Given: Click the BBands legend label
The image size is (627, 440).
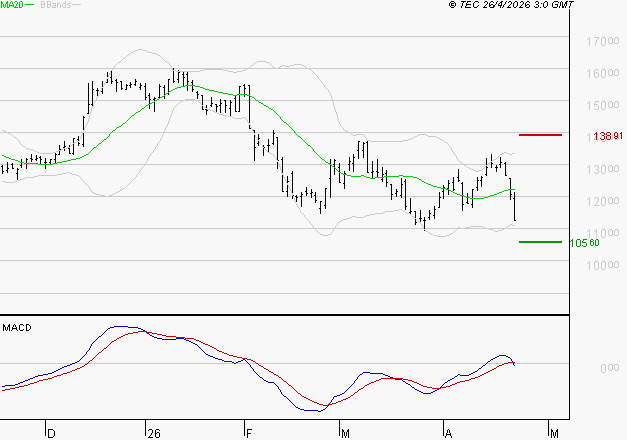Looking at the screenshot, I should [56, 5].
